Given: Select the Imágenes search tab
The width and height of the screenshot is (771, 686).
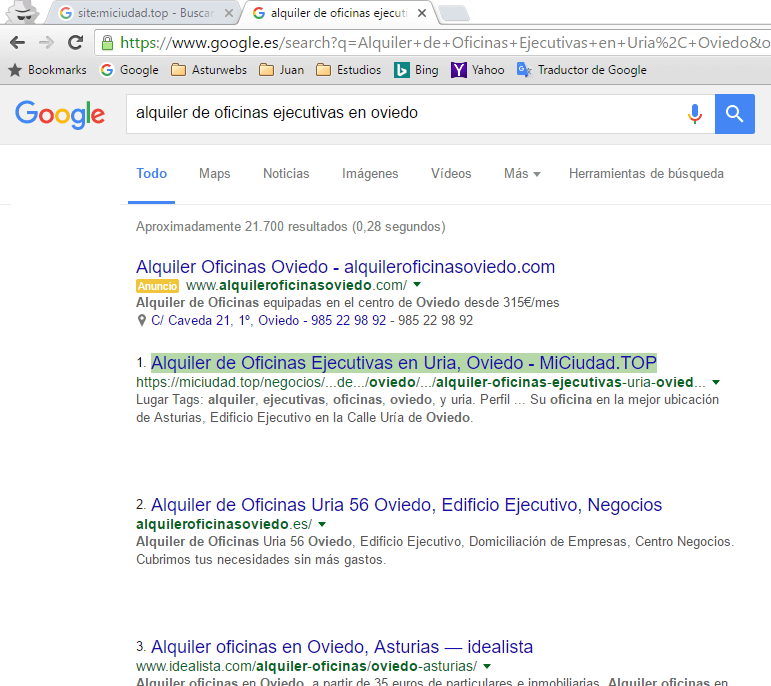Looking at the screenshot, I should [x=370, y=174].
